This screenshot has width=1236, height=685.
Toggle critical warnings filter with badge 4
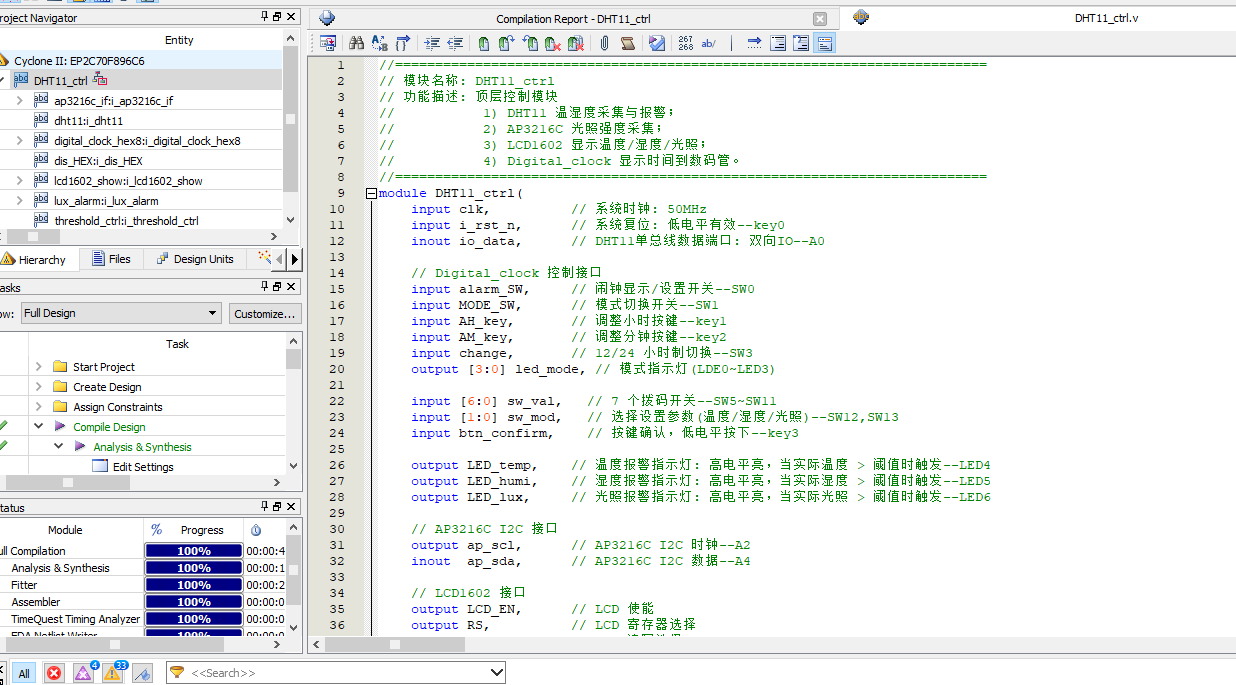click(x=83, y=672)
